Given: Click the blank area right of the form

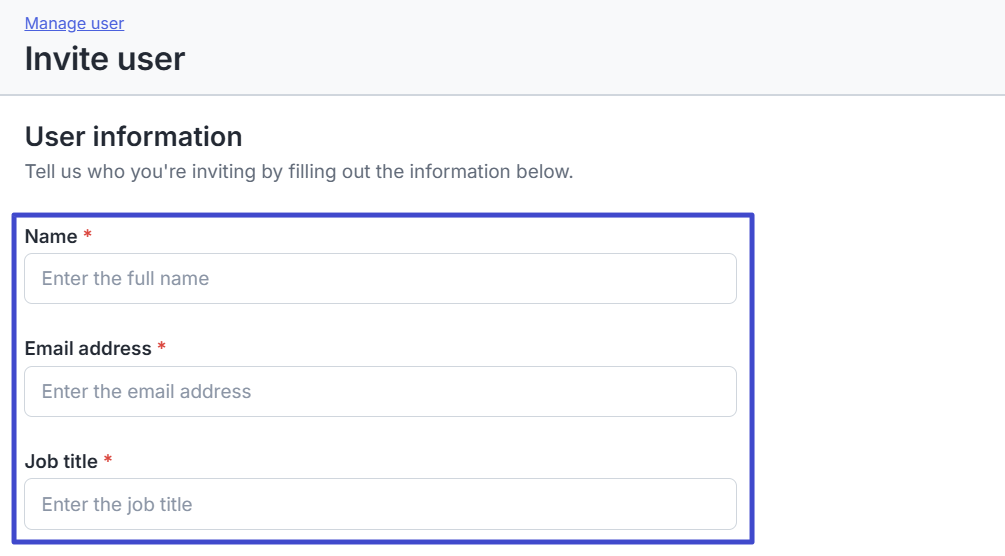Looking at the screenshot, I should (880, 380).
